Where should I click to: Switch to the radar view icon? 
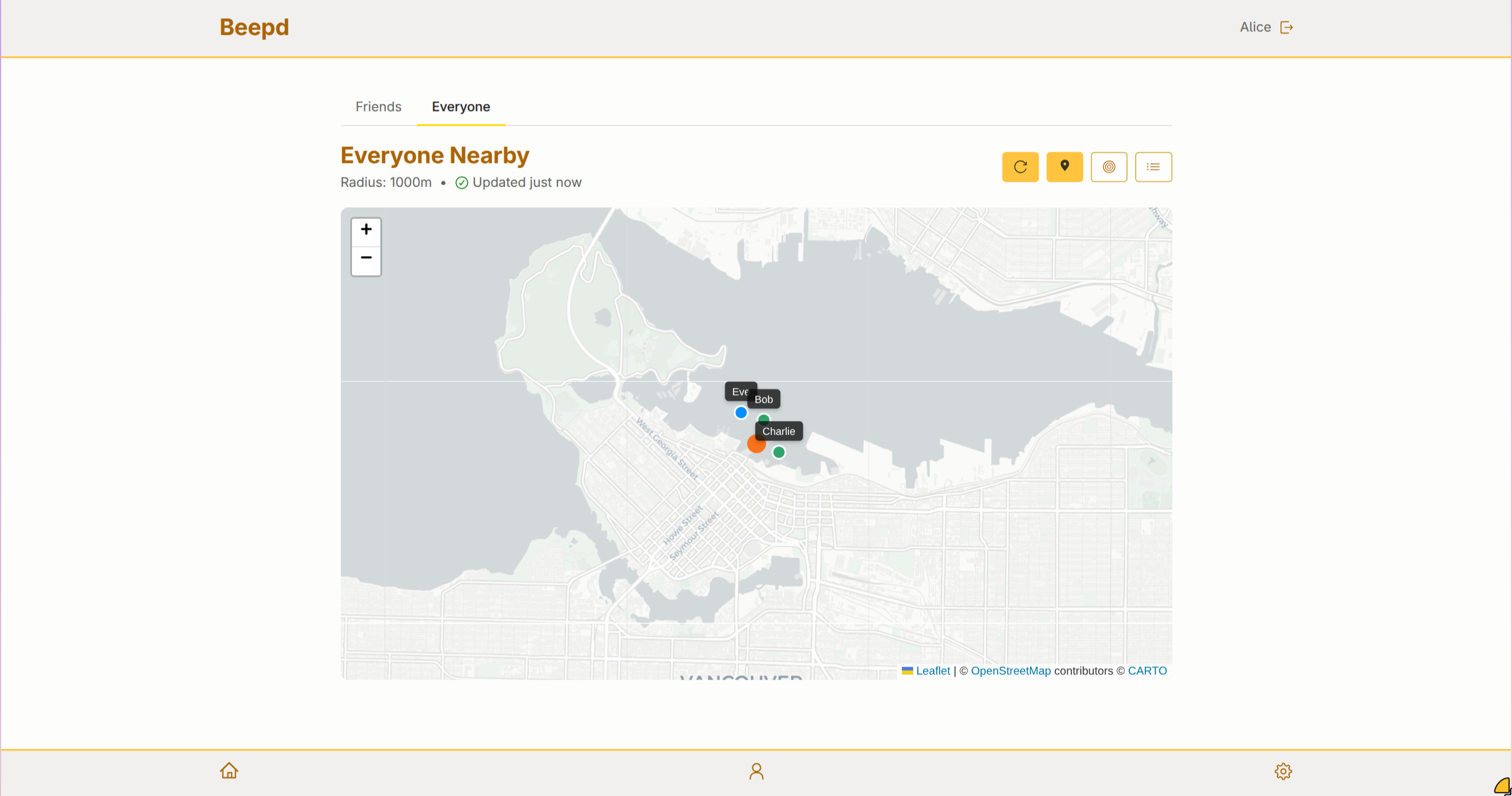pyautogui.click(x=1109, y=167)
